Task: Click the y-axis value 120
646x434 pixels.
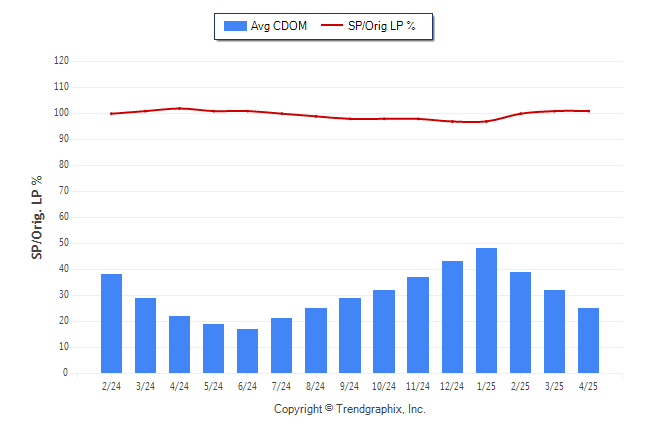Action: [x=61, y=61]
